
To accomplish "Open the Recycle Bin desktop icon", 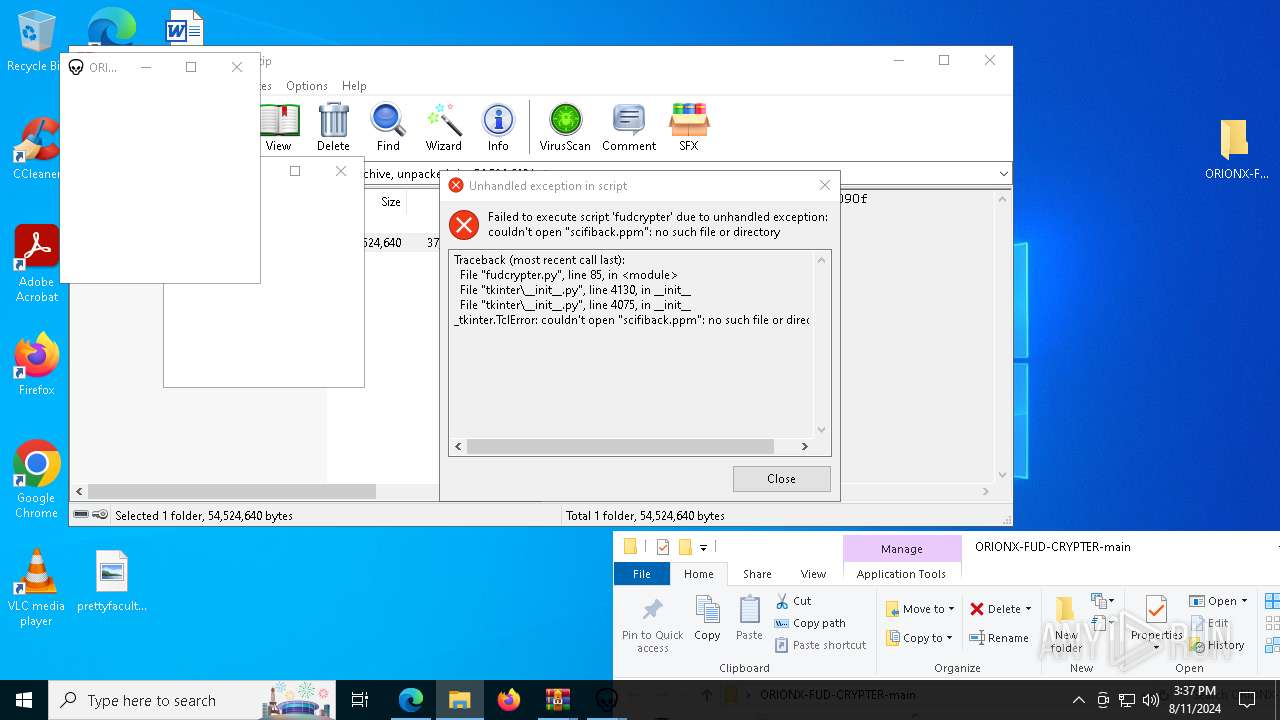I will coord(35,43).
